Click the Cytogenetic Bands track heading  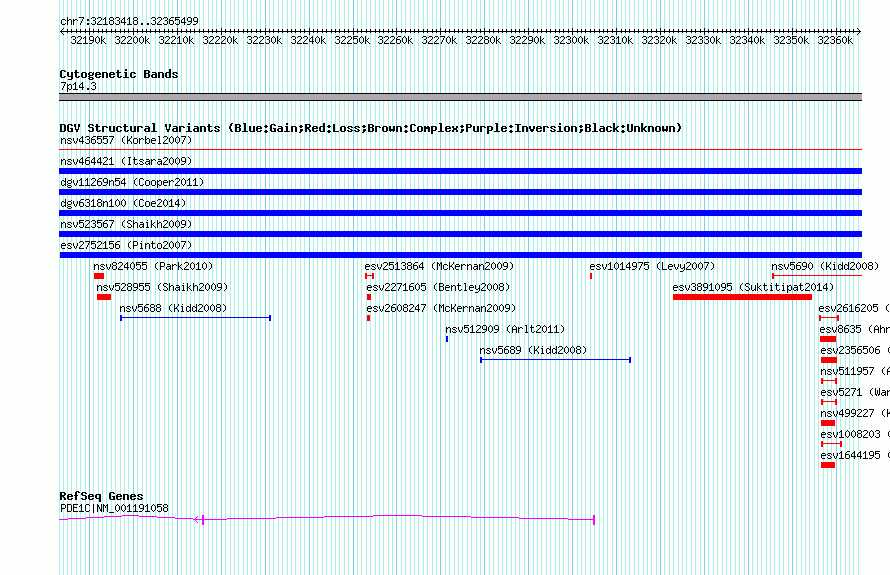pos(119,74)
